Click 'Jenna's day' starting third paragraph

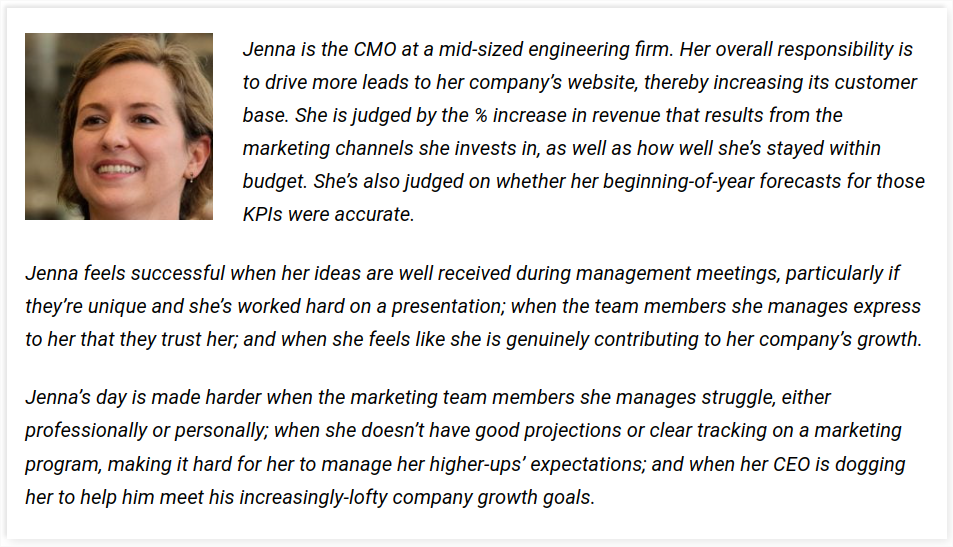pyautogui.click(x=76, y=397)
